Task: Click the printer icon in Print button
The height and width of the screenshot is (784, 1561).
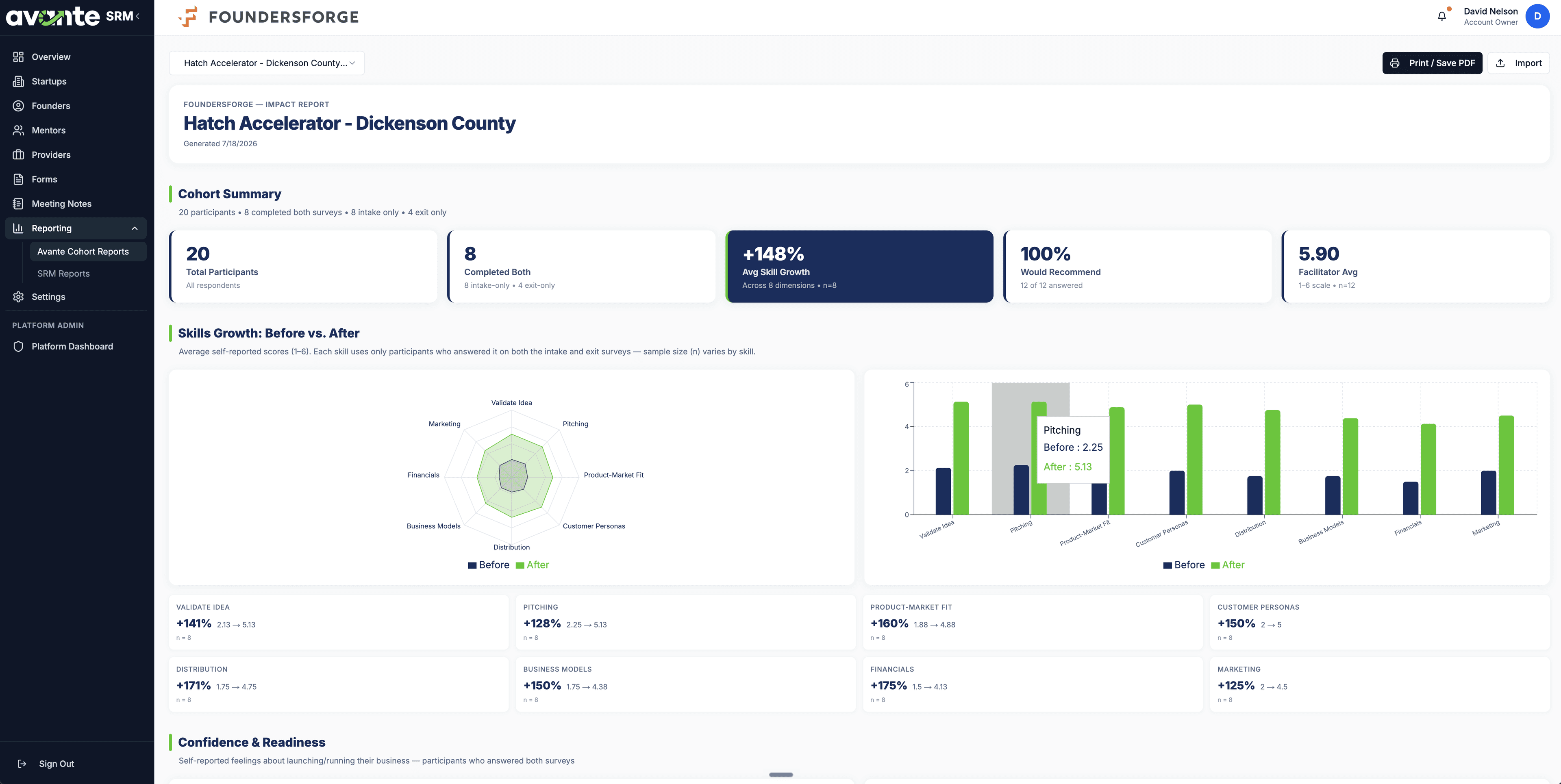Action: pos(1395,63)
